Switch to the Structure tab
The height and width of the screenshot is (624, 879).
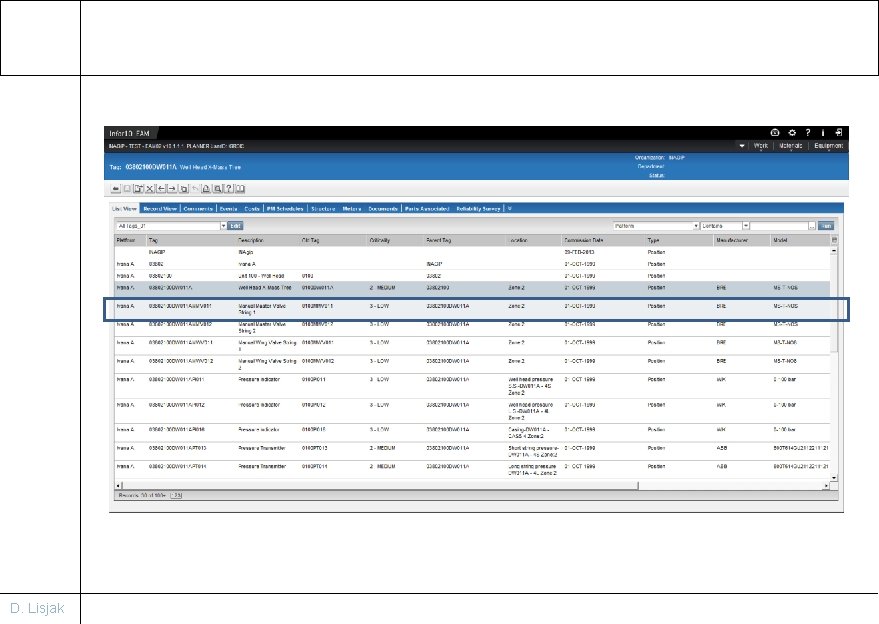[x=323, y=209]
